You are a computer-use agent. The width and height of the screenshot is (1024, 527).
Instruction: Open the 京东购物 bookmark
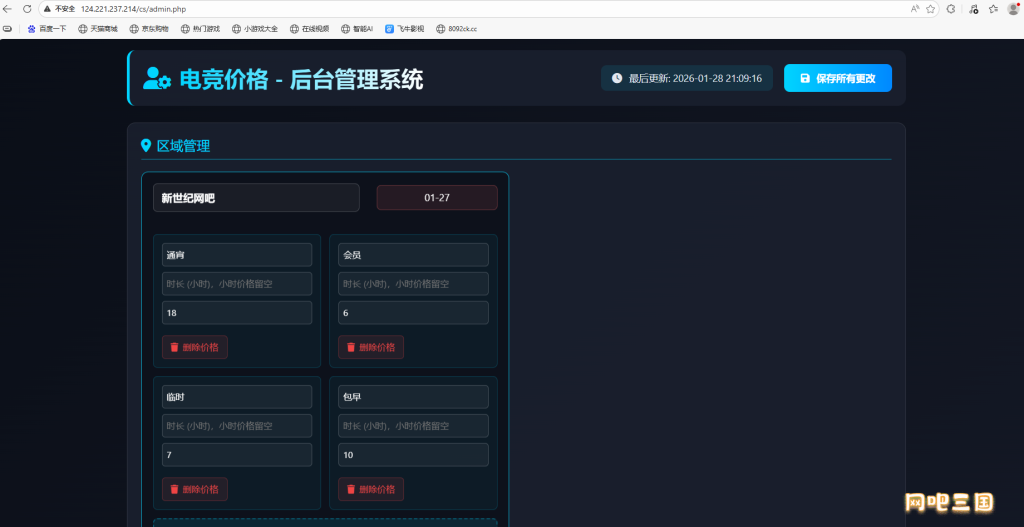point(149,29)
